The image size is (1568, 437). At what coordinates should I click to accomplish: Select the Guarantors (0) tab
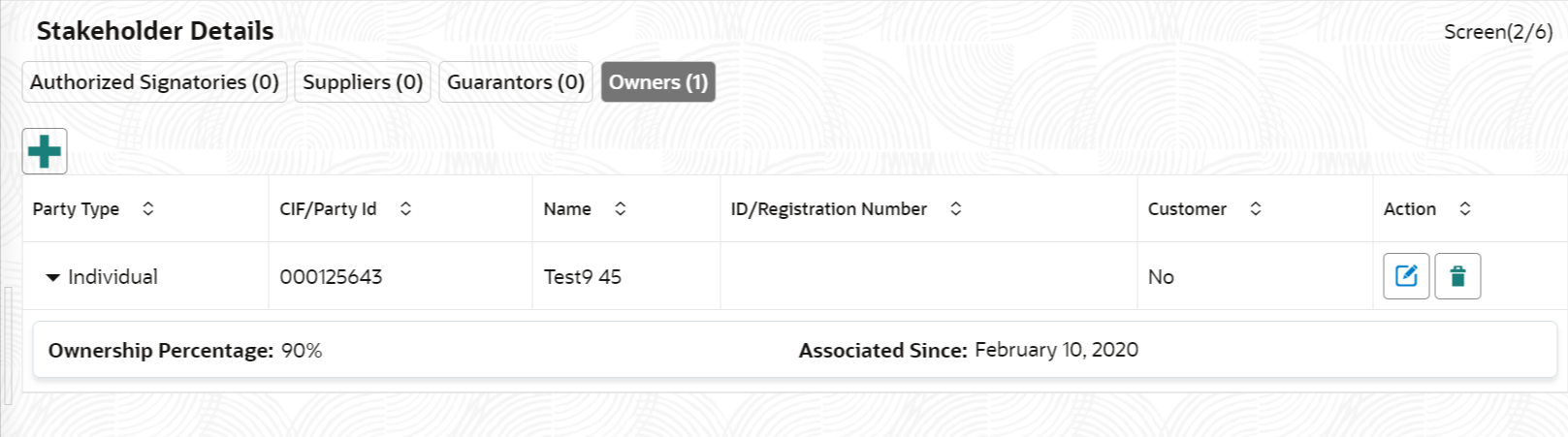516,82
